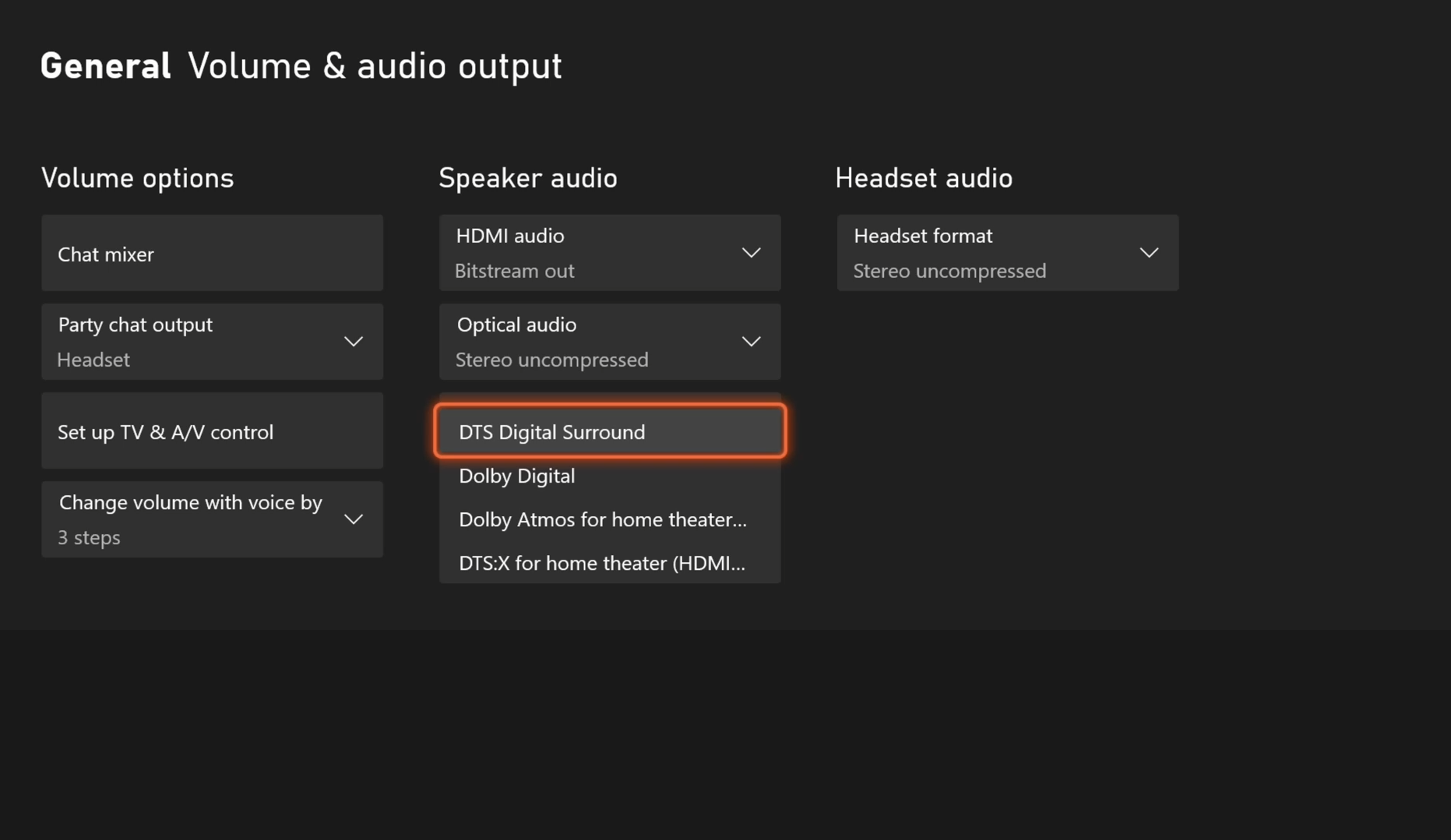Open the Headset format dropdown

coord(1007,252)
